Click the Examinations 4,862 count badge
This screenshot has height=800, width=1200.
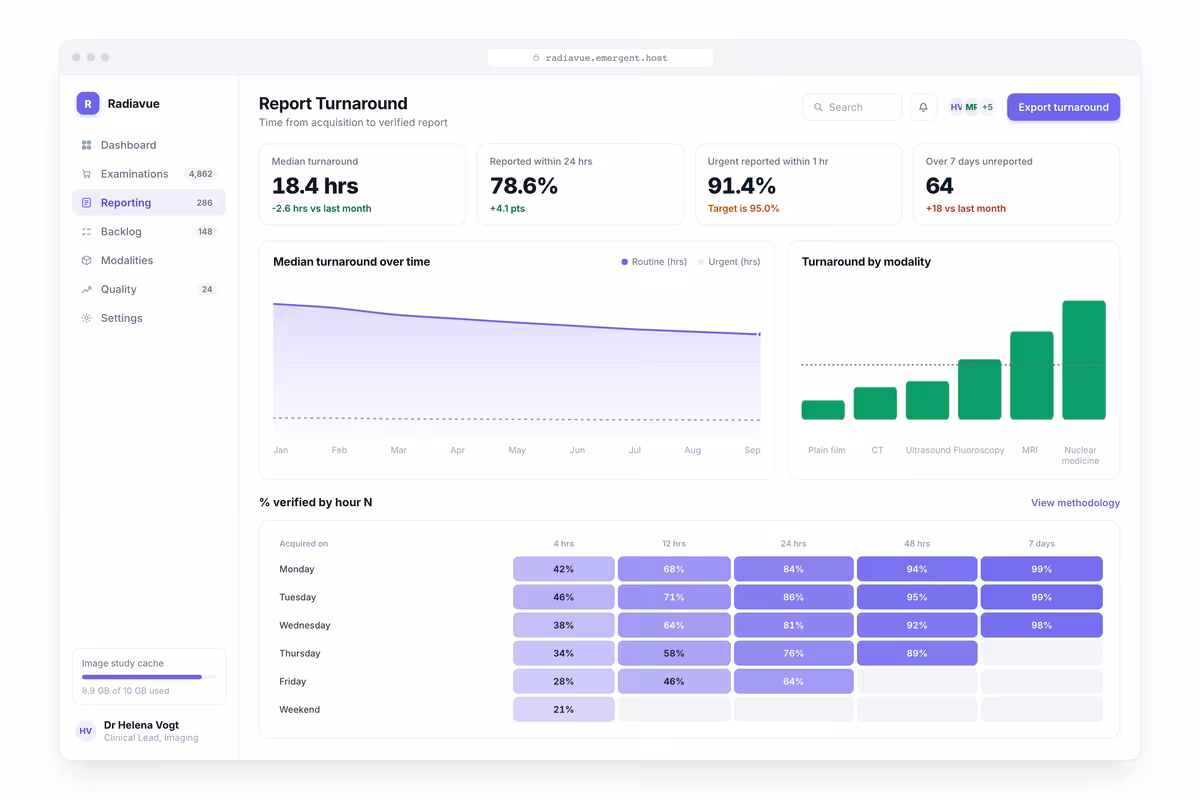[x=203, y=174]
